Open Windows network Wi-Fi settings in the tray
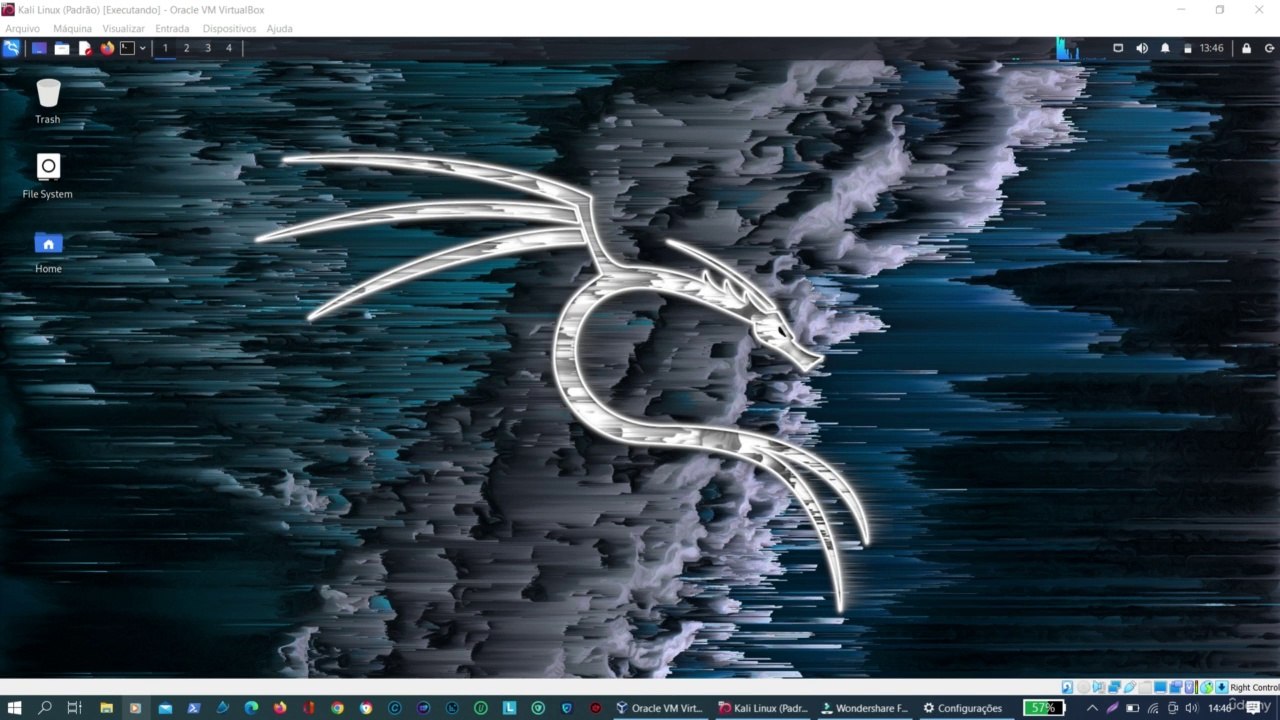 click(x=1153, y=708)
